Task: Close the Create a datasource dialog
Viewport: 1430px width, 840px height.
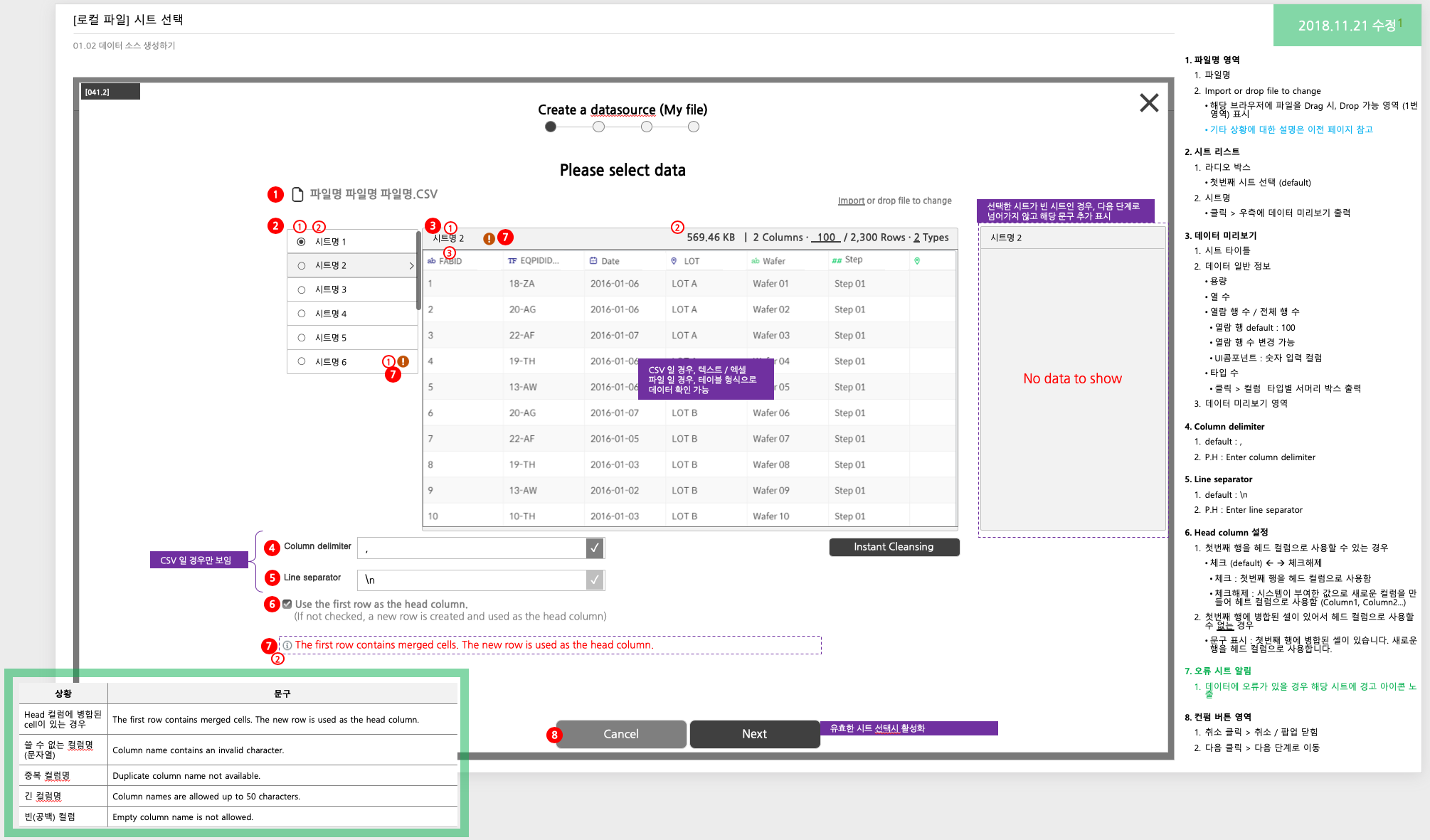Action: click(1148, 103)
